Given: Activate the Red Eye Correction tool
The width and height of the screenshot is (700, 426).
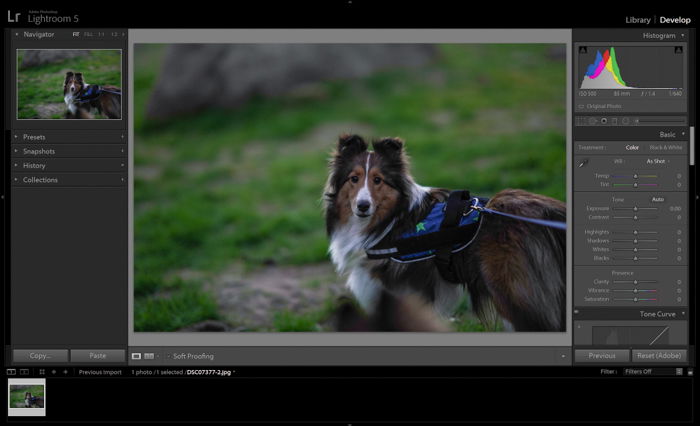Looking at the screenshot, I should [x=604, y=121].
